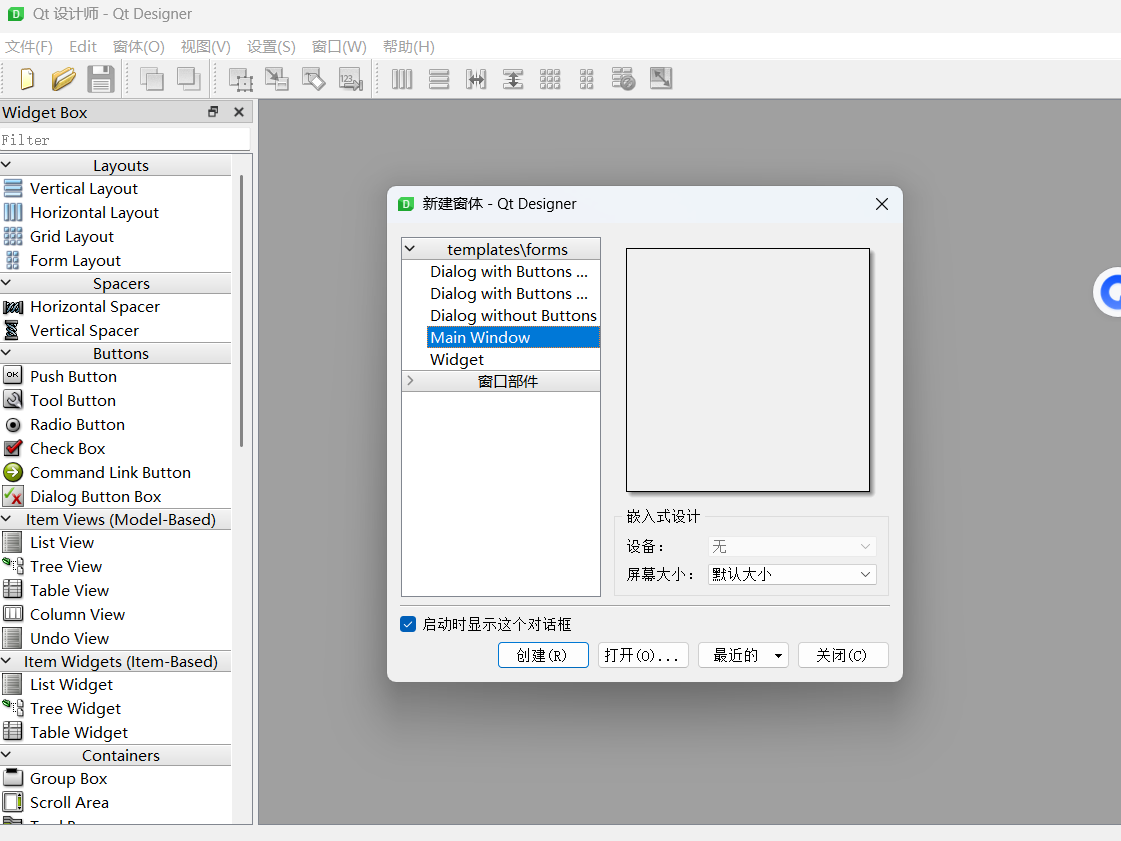Click the Open form folder icon
Screen dimensions: 1121x841
[64, 79]
